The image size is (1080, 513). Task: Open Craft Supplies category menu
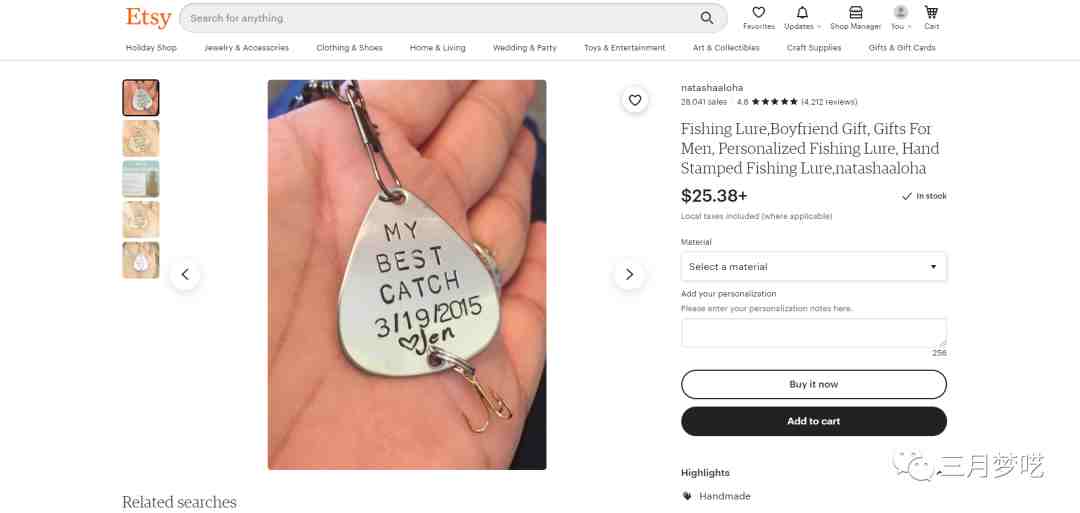tap(814, 48)
